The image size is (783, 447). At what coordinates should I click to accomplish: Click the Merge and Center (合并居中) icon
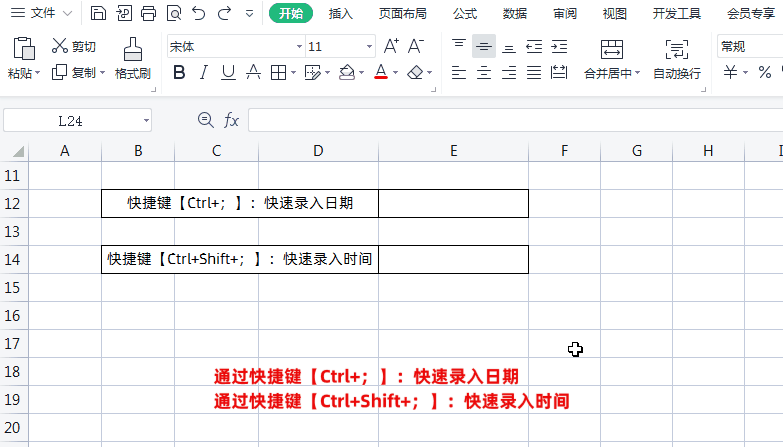(612, 59)
